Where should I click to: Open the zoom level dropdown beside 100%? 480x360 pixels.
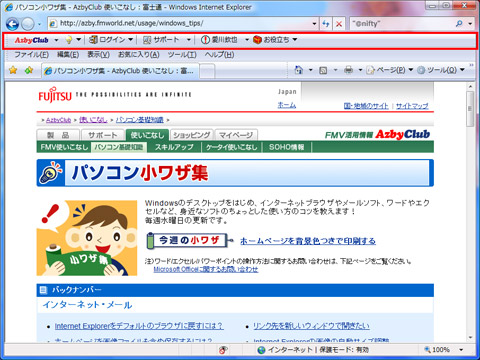(x=461, y=350)
